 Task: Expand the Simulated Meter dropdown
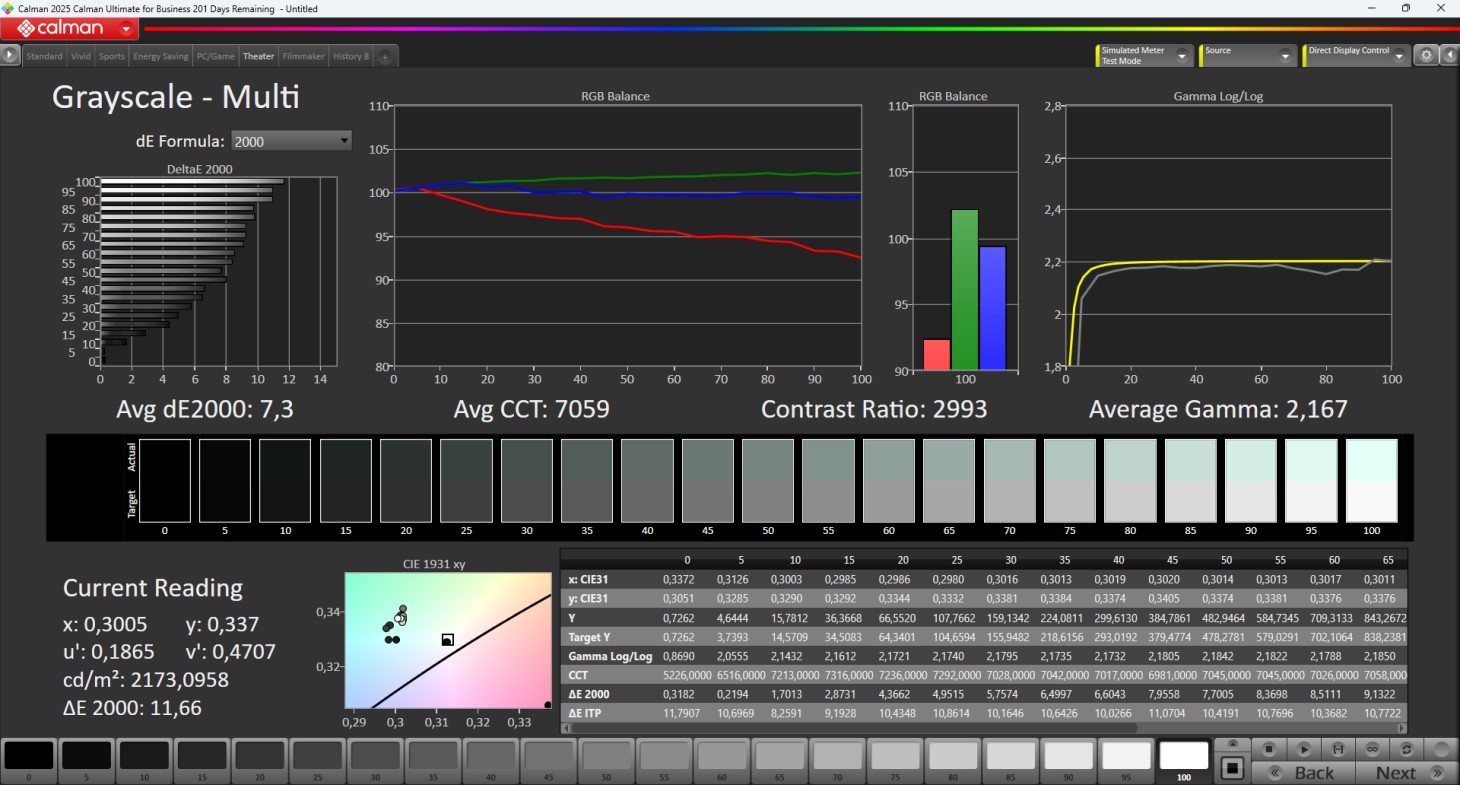1144,56
